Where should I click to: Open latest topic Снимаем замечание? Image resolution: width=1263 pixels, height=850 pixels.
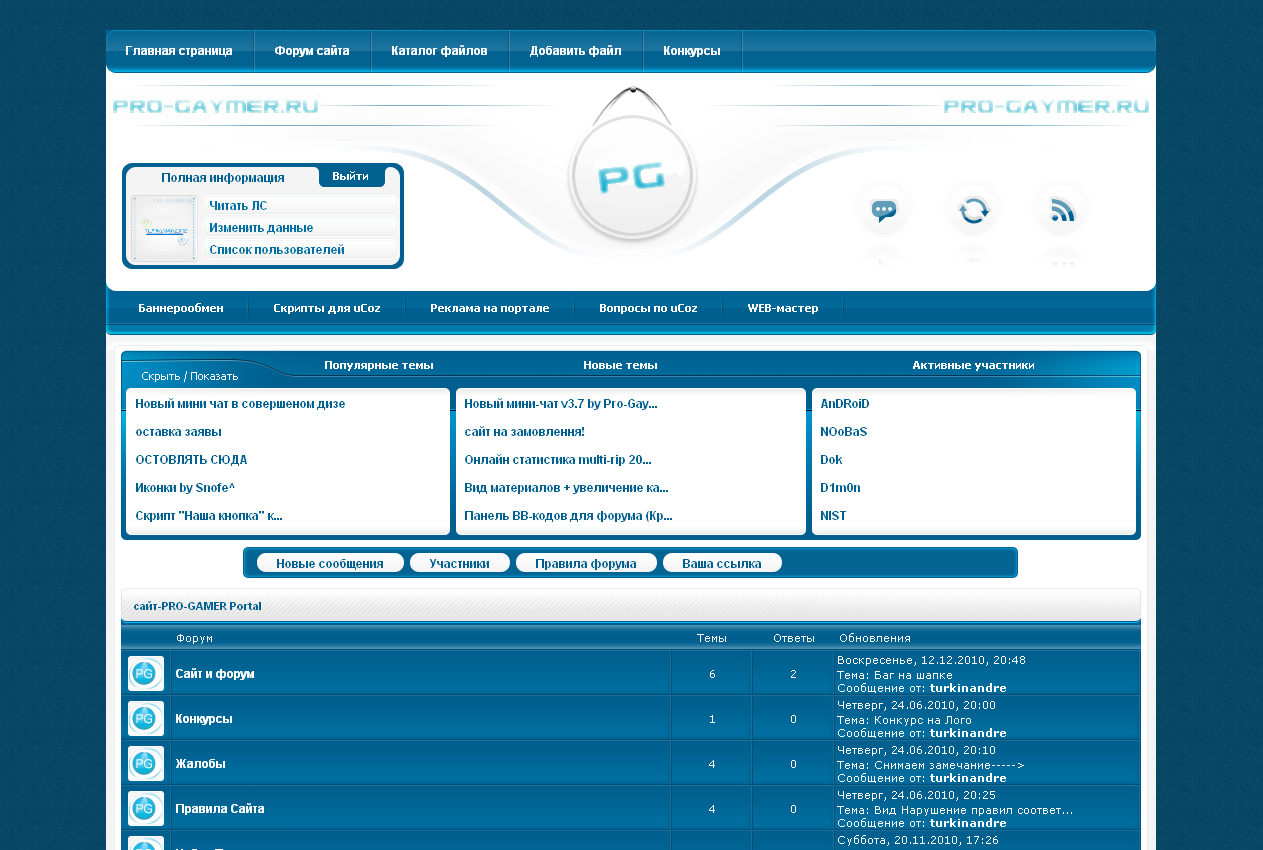click(949, 765)
